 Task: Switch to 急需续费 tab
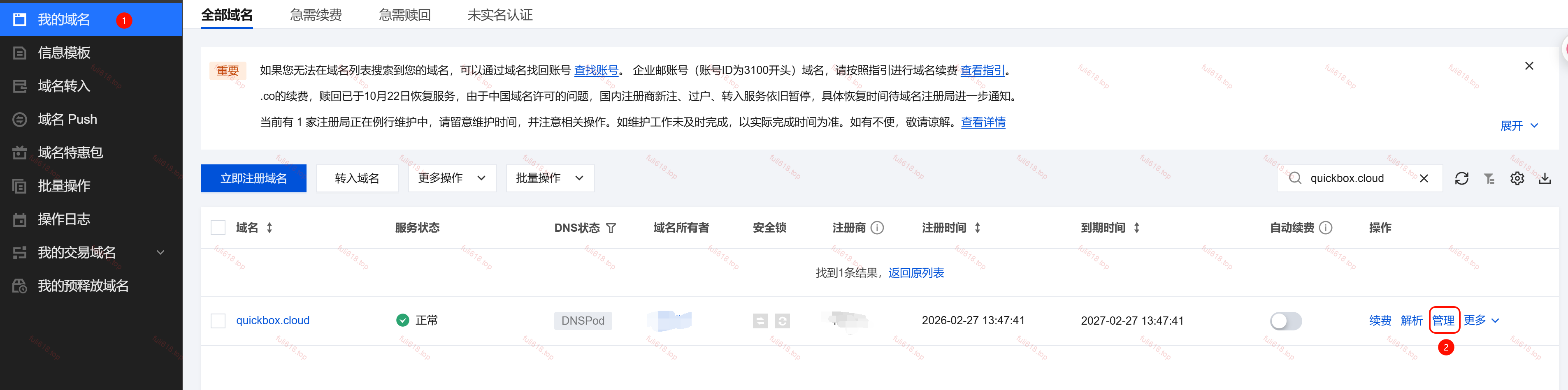pyautogui.click(x=316, y=15)
